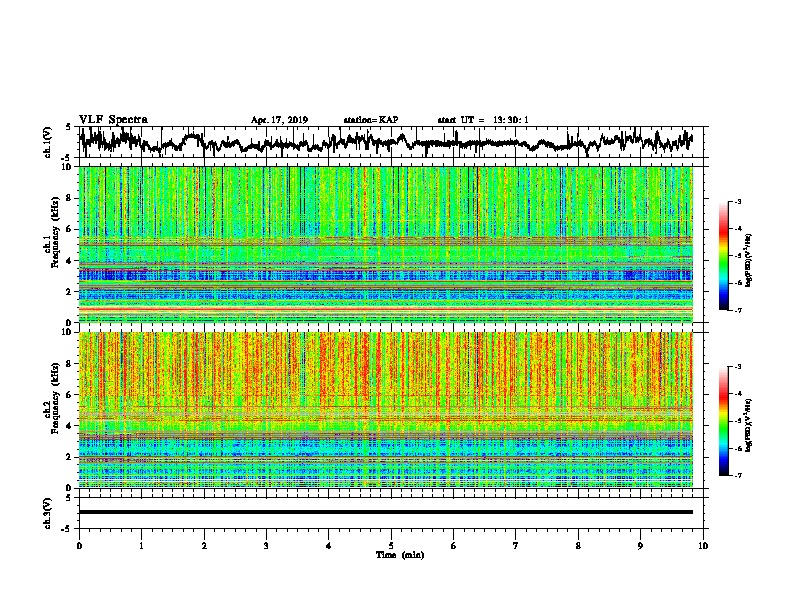Click inside the ch.2 spectrogram panel
This screenshot has height=612, width=792.
point(386,410)
